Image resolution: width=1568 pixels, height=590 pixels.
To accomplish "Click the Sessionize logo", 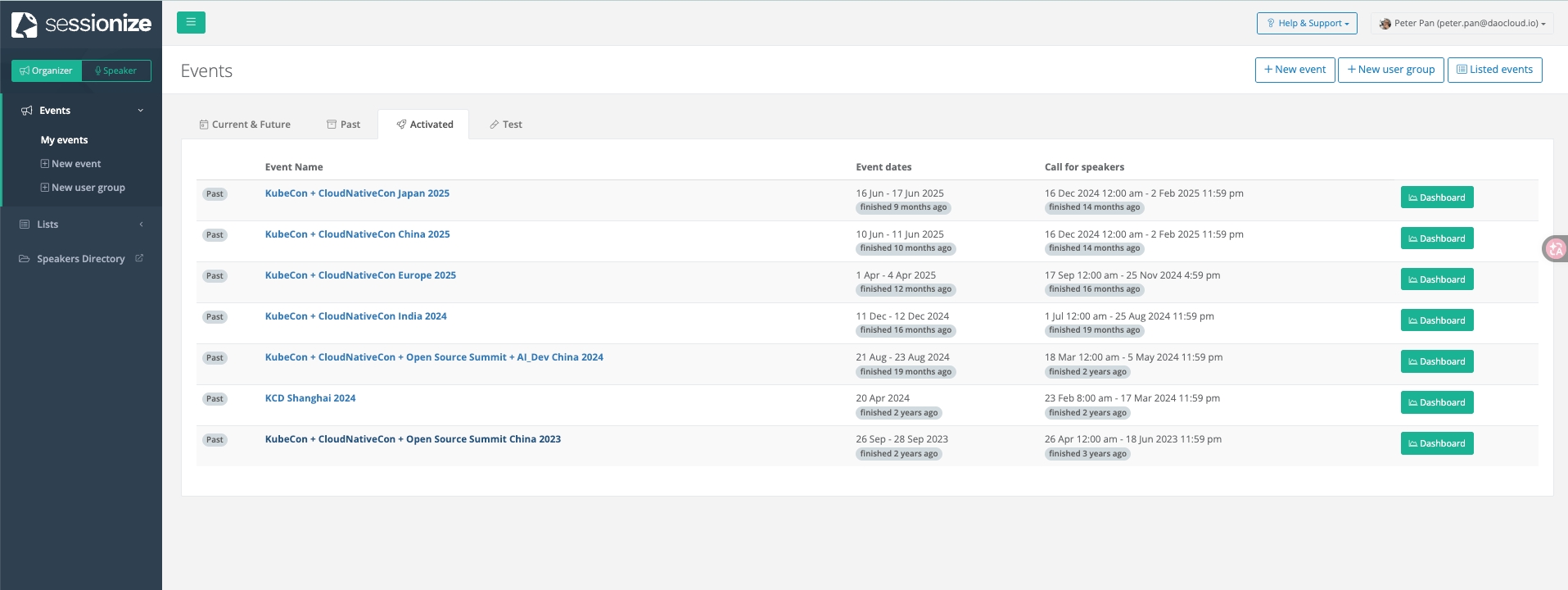I will (81, 24).
